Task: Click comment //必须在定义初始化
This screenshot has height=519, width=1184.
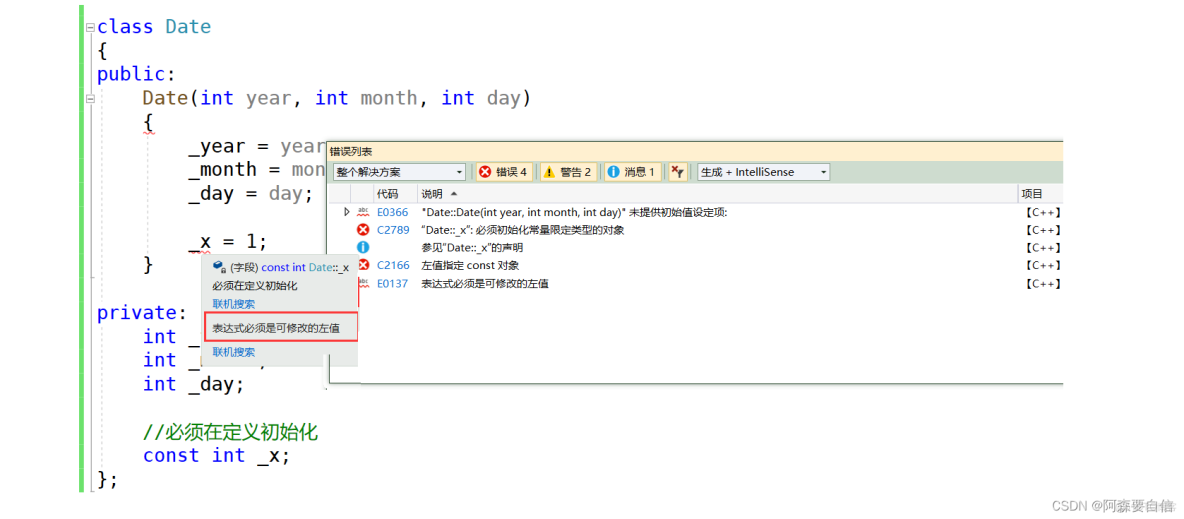Action: [230, 432]
